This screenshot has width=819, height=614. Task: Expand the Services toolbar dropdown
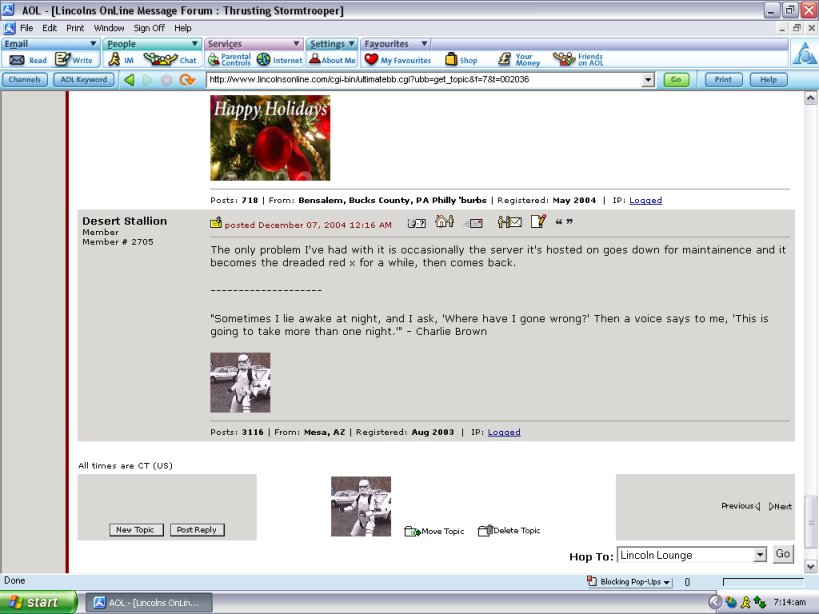[x=296, y=44]
